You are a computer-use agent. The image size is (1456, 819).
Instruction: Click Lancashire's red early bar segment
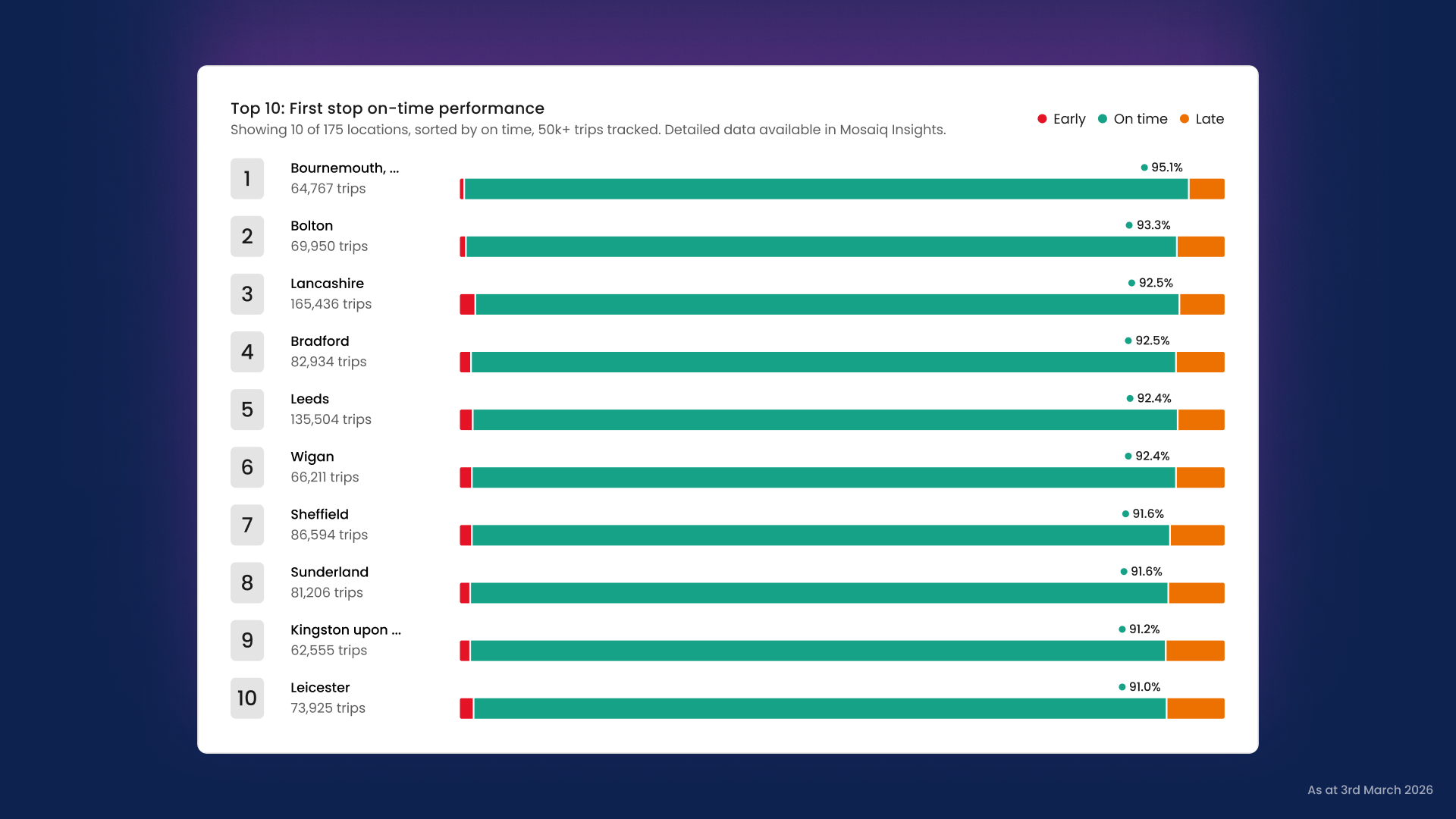pyautogui.click(x=467, y=305)
